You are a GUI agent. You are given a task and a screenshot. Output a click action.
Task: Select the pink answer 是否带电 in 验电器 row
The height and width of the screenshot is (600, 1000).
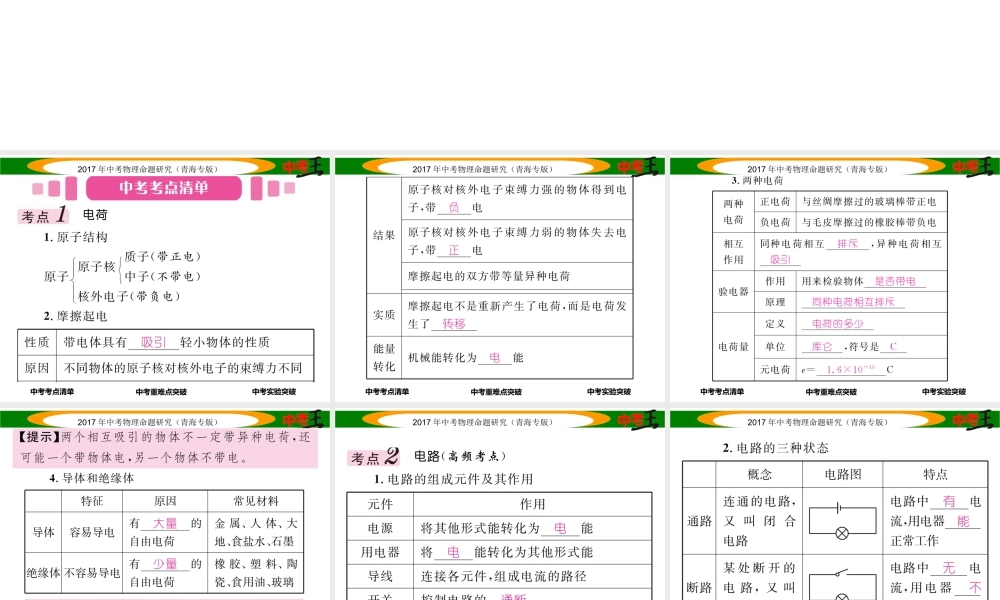(x=895, y=281)
